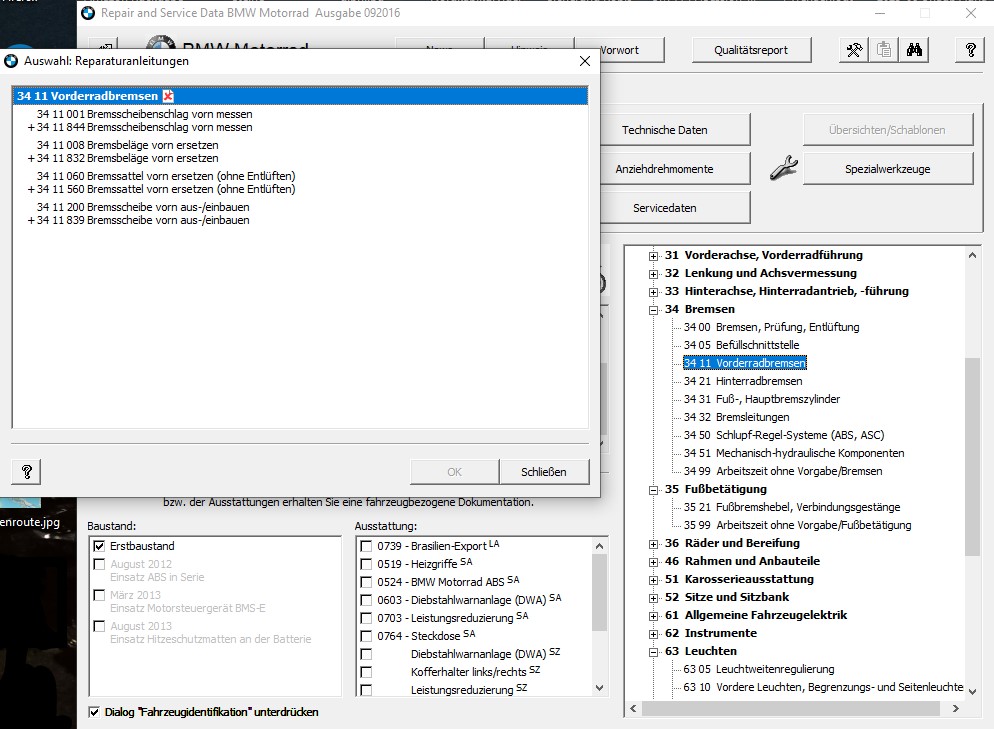Click the Schließen button

coord(543,472)
